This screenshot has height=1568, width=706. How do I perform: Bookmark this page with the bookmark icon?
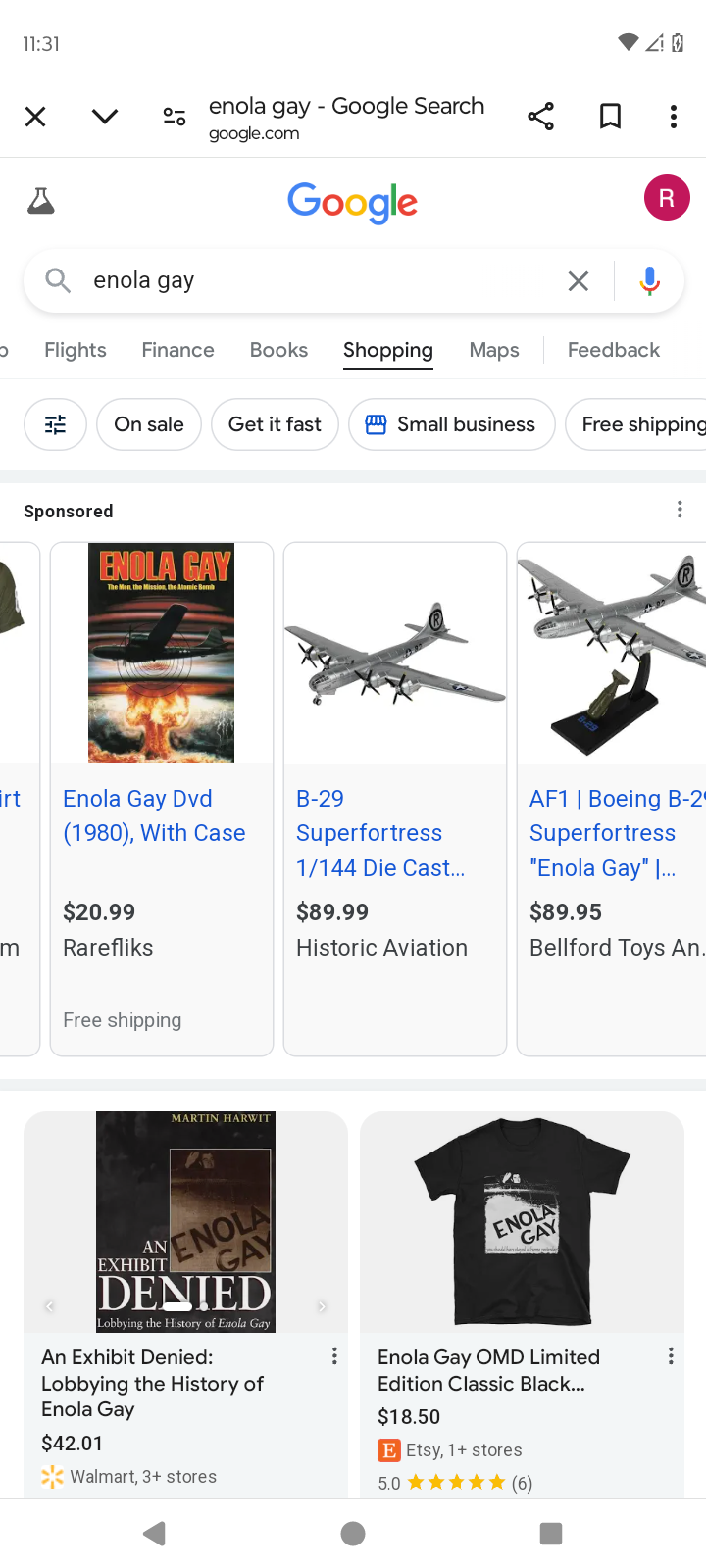click(x=610, y=117)
